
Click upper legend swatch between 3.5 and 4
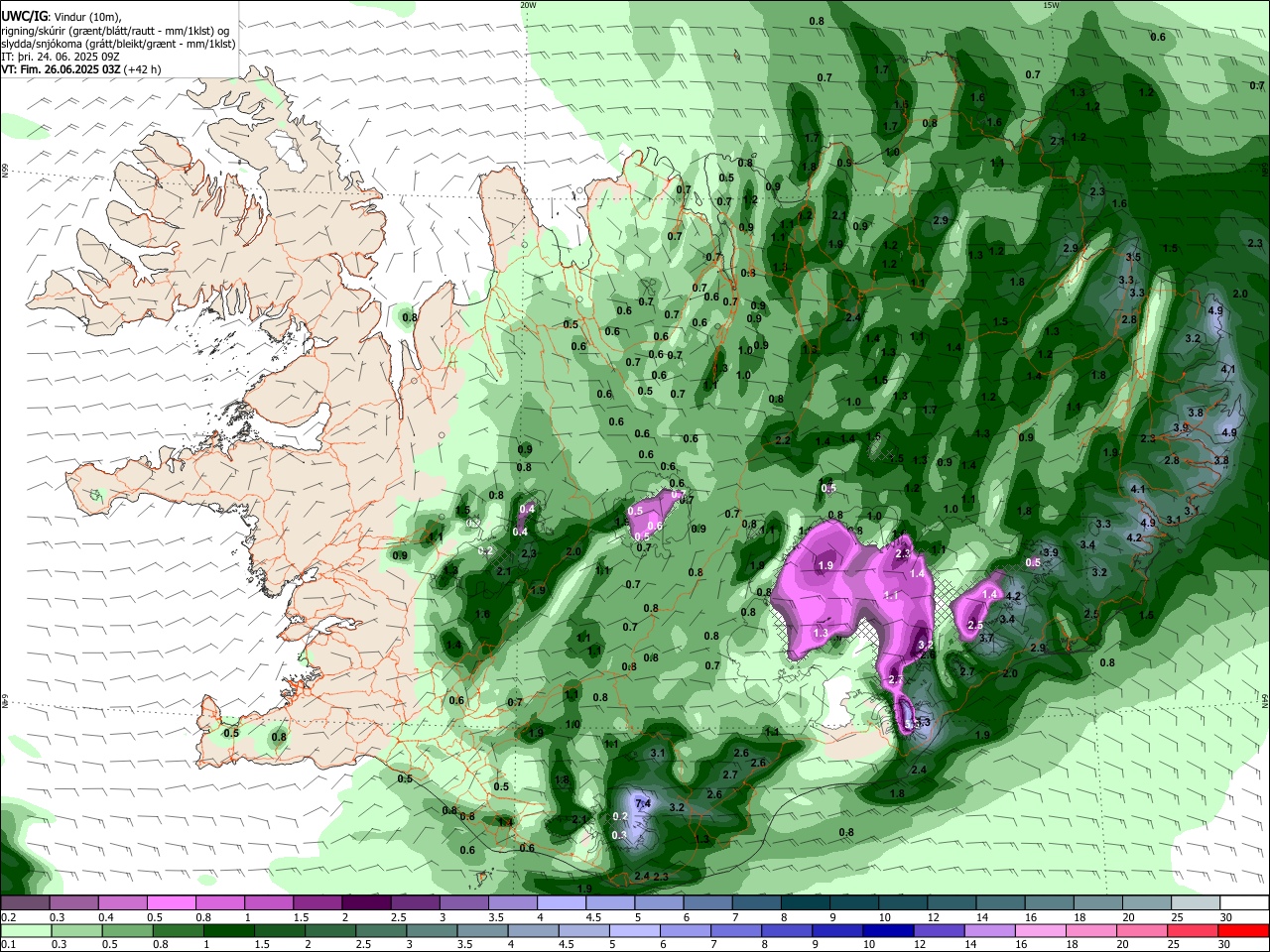point(512,903)
